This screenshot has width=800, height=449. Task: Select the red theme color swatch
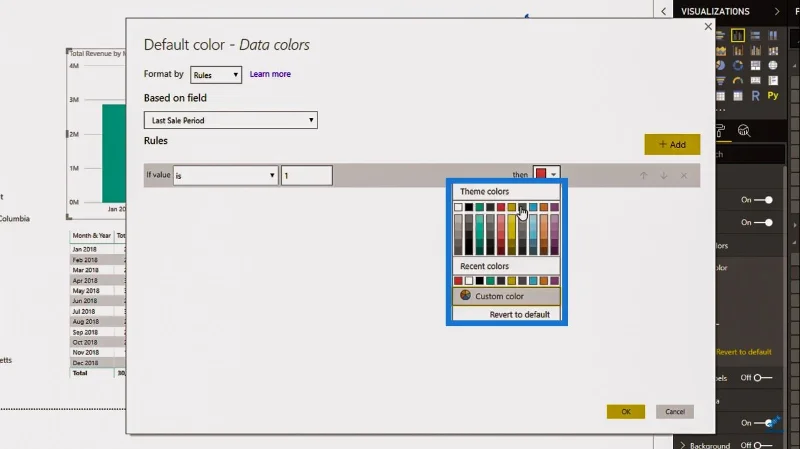tap(501, 207)
